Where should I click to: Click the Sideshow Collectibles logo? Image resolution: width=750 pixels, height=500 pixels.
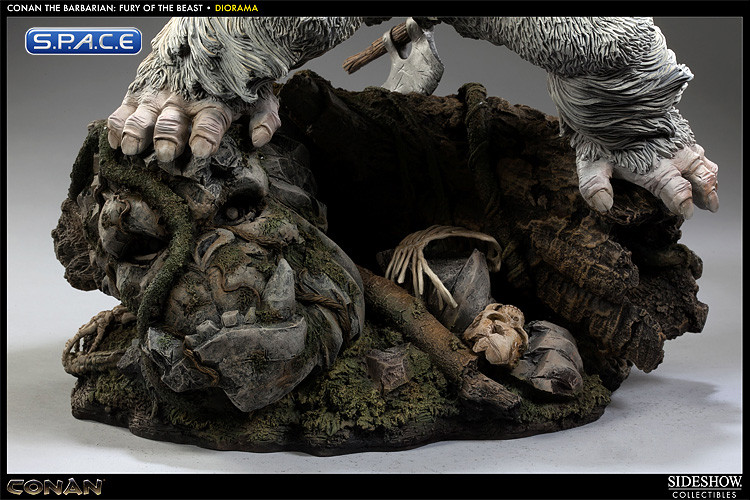(705, 487)
